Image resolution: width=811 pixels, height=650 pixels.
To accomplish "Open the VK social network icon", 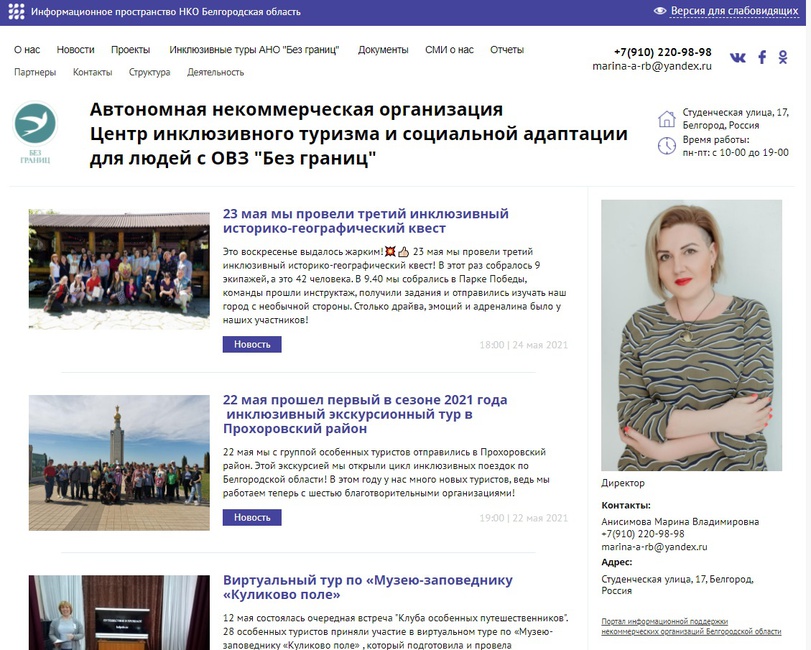I will tap(738, 57).
